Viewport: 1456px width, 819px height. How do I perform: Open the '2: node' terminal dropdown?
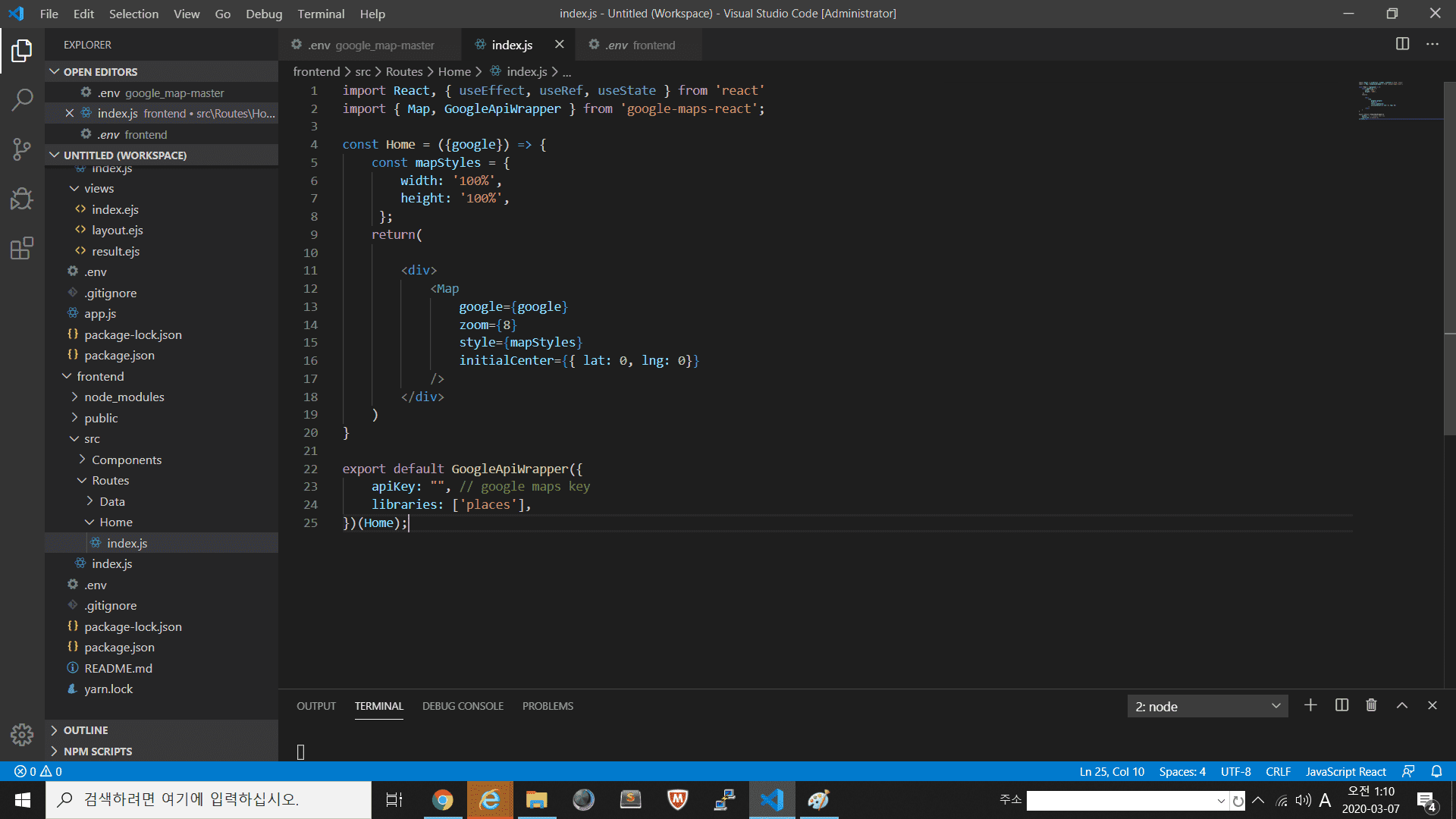click(x=1207, y=706)
